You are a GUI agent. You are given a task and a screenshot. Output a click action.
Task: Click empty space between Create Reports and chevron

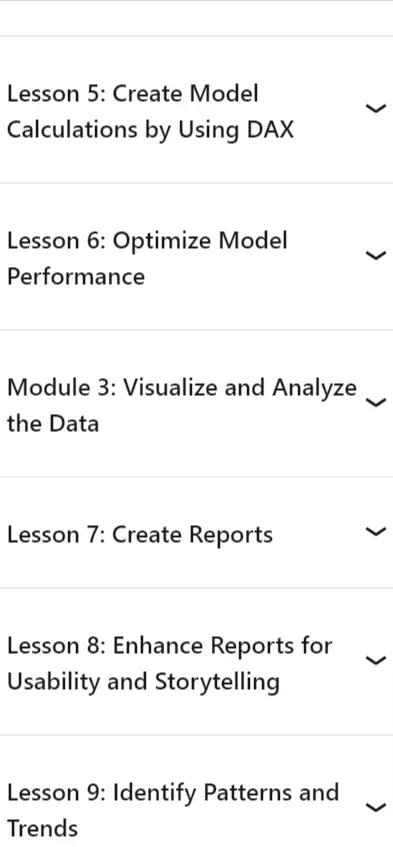point(319,533)
